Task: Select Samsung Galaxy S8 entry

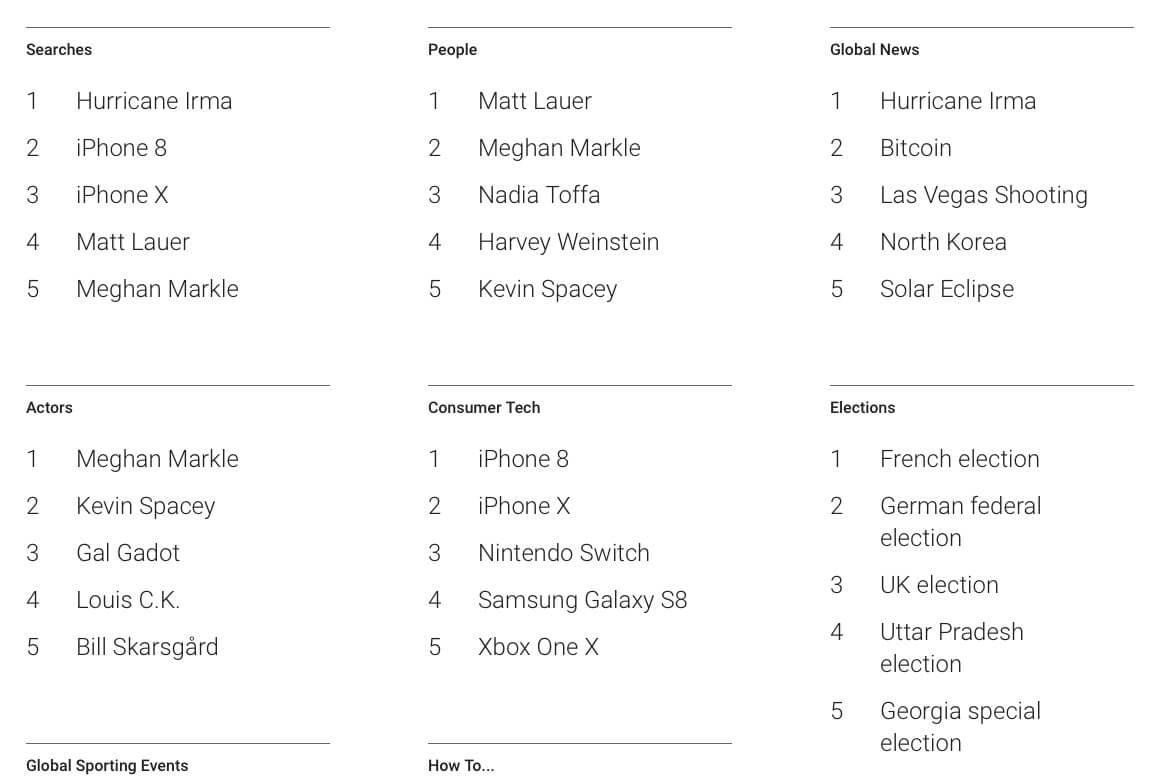Action: coord(583,599)
